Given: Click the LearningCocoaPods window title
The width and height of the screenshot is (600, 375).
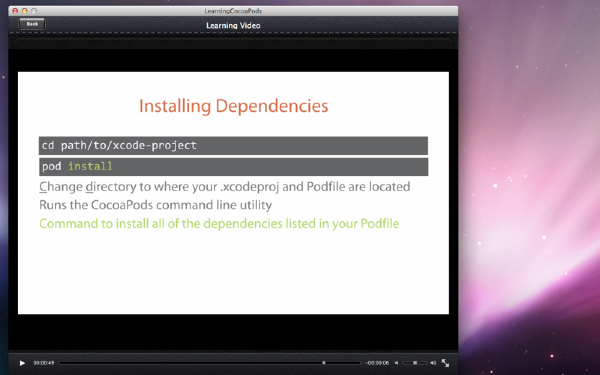Looking at the screenshot, I should (x=233, y=11).
